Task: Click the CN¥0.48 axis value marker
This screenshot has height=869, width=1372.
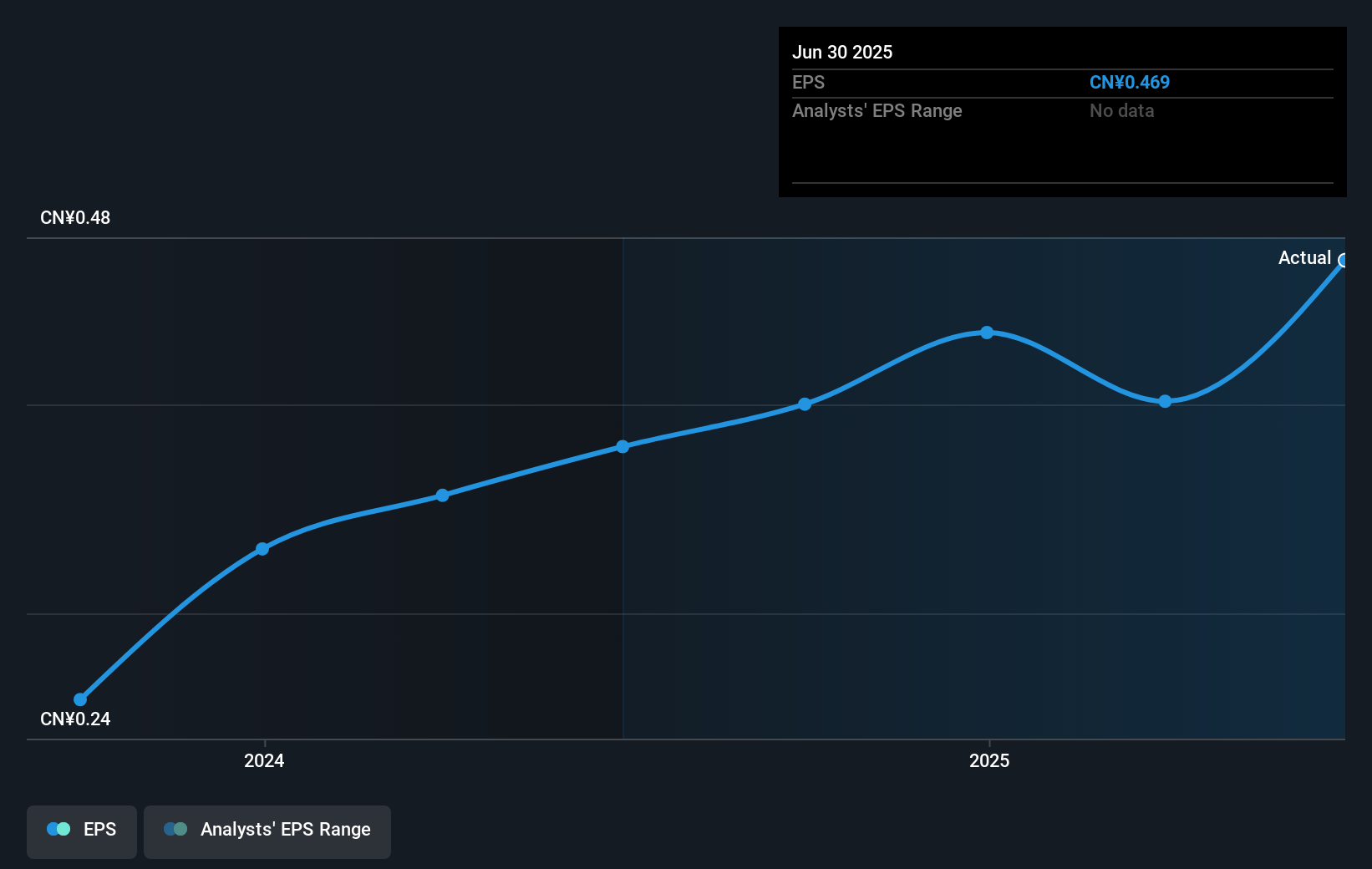Action: [74, 217]
